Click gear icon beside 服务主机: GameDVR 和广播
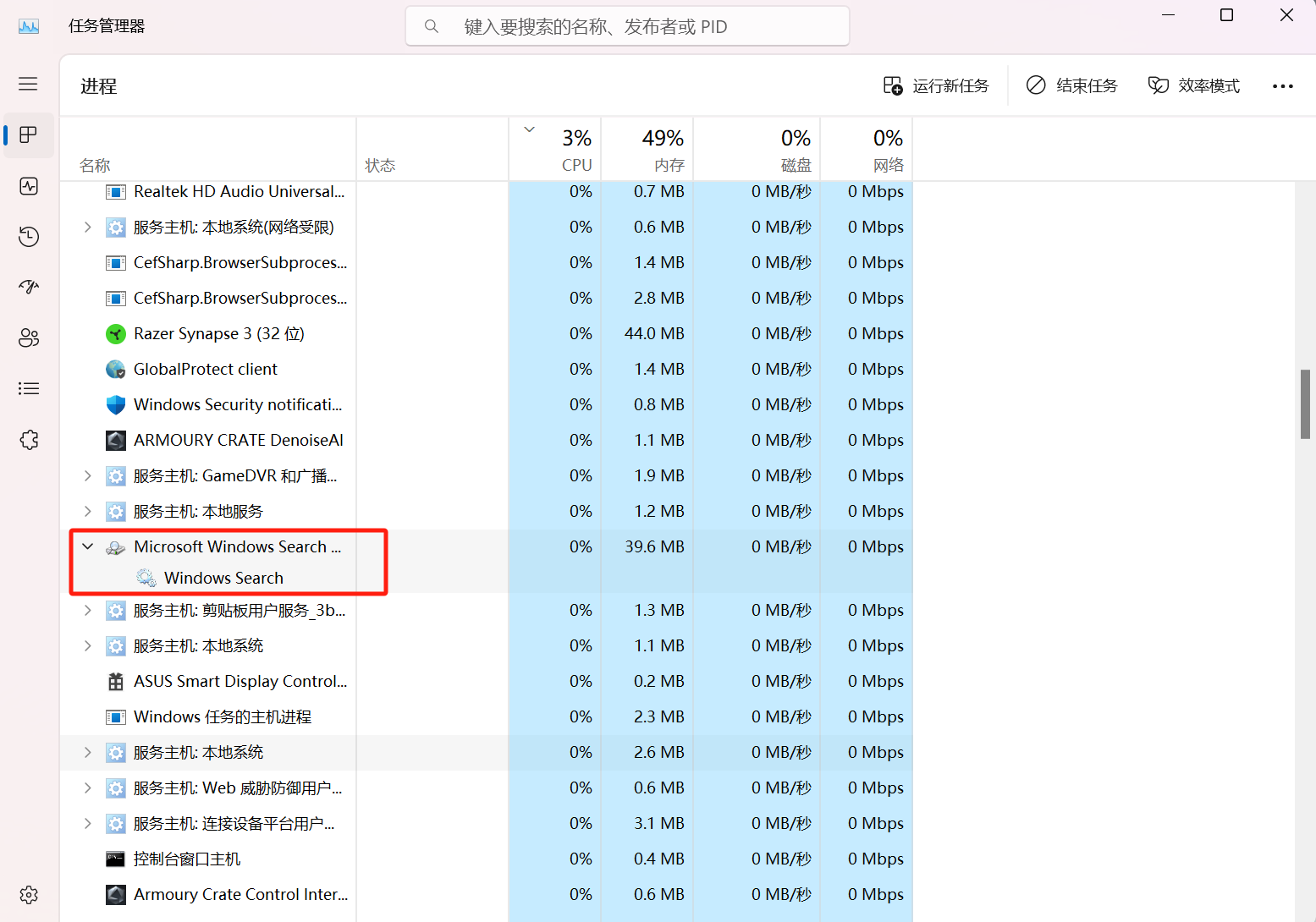The image size is (1316, 922). [x=116, y=476]
